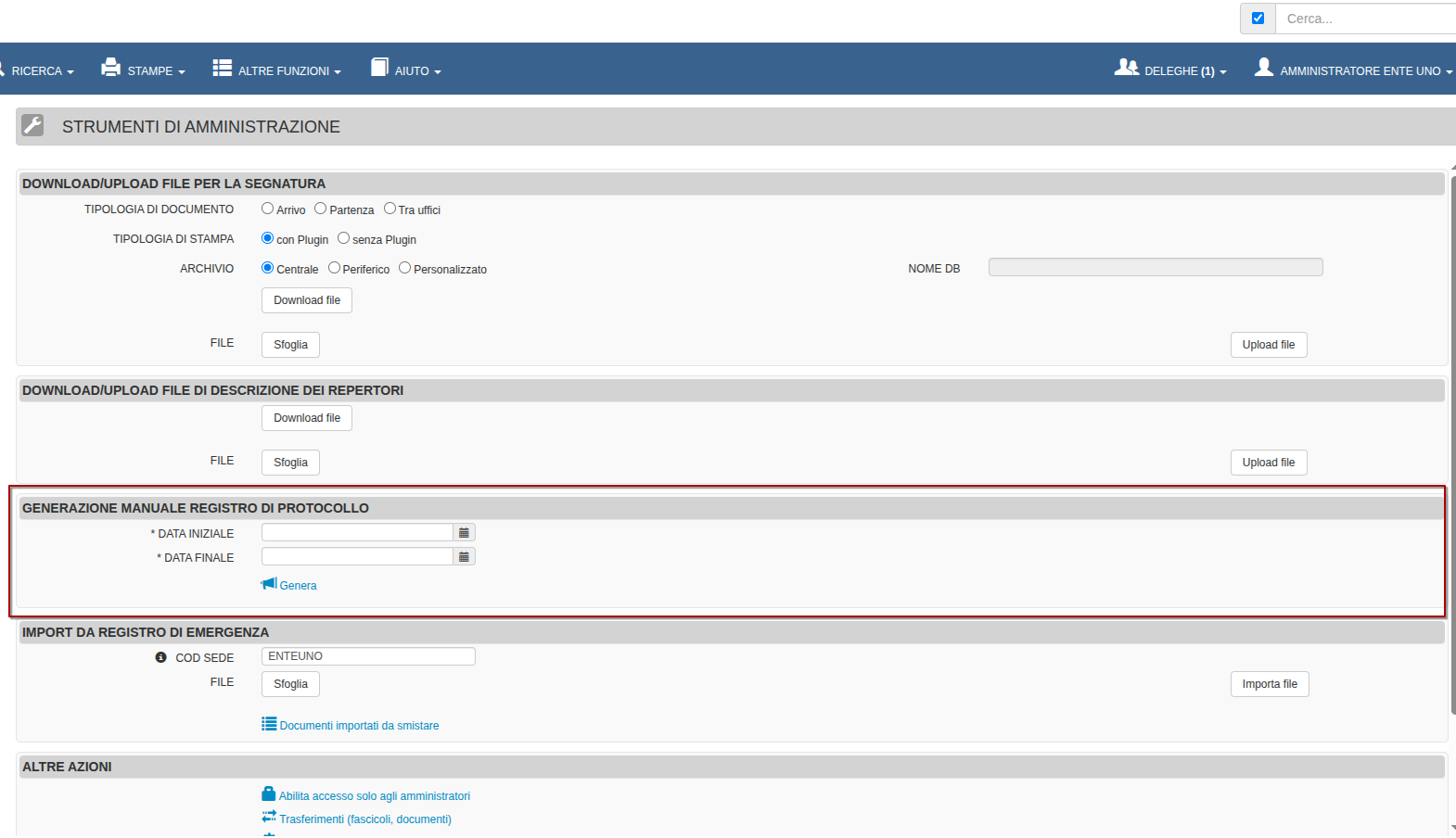This screenshot has width=1456, height=838.
Task: Open calendar picker for Data Finale
Action: (x=464, y=557)
